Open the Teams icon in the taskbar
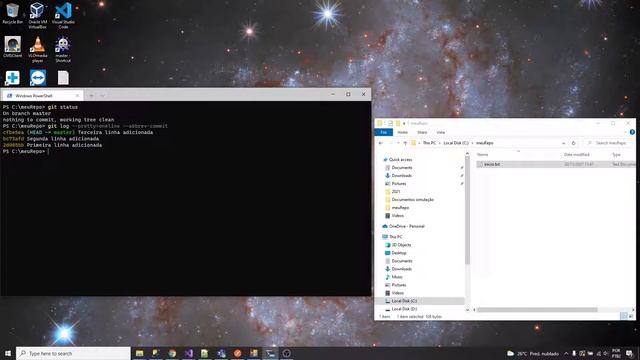 tap(221, 353)
